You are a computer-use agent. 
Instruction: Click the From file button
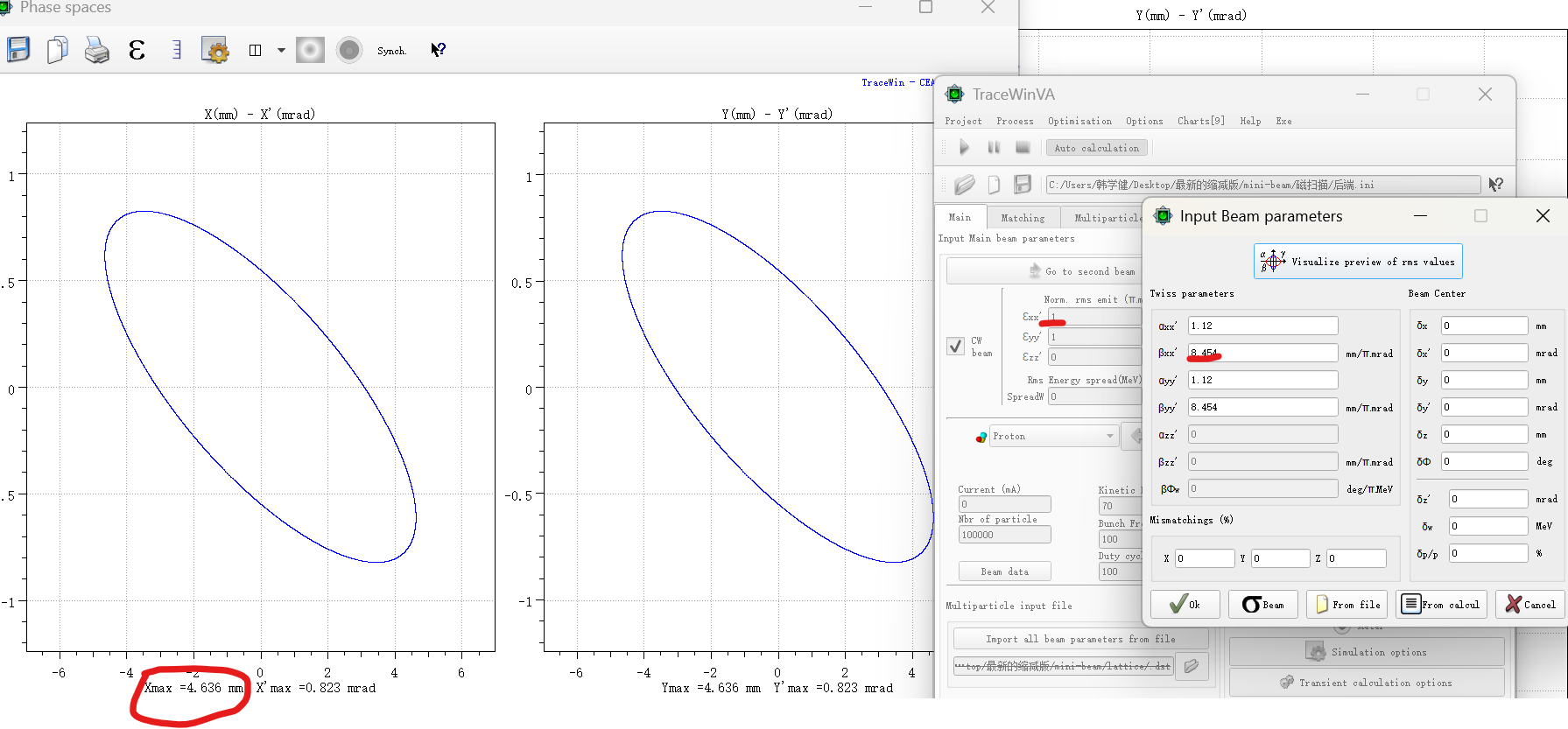[1348, 604]
